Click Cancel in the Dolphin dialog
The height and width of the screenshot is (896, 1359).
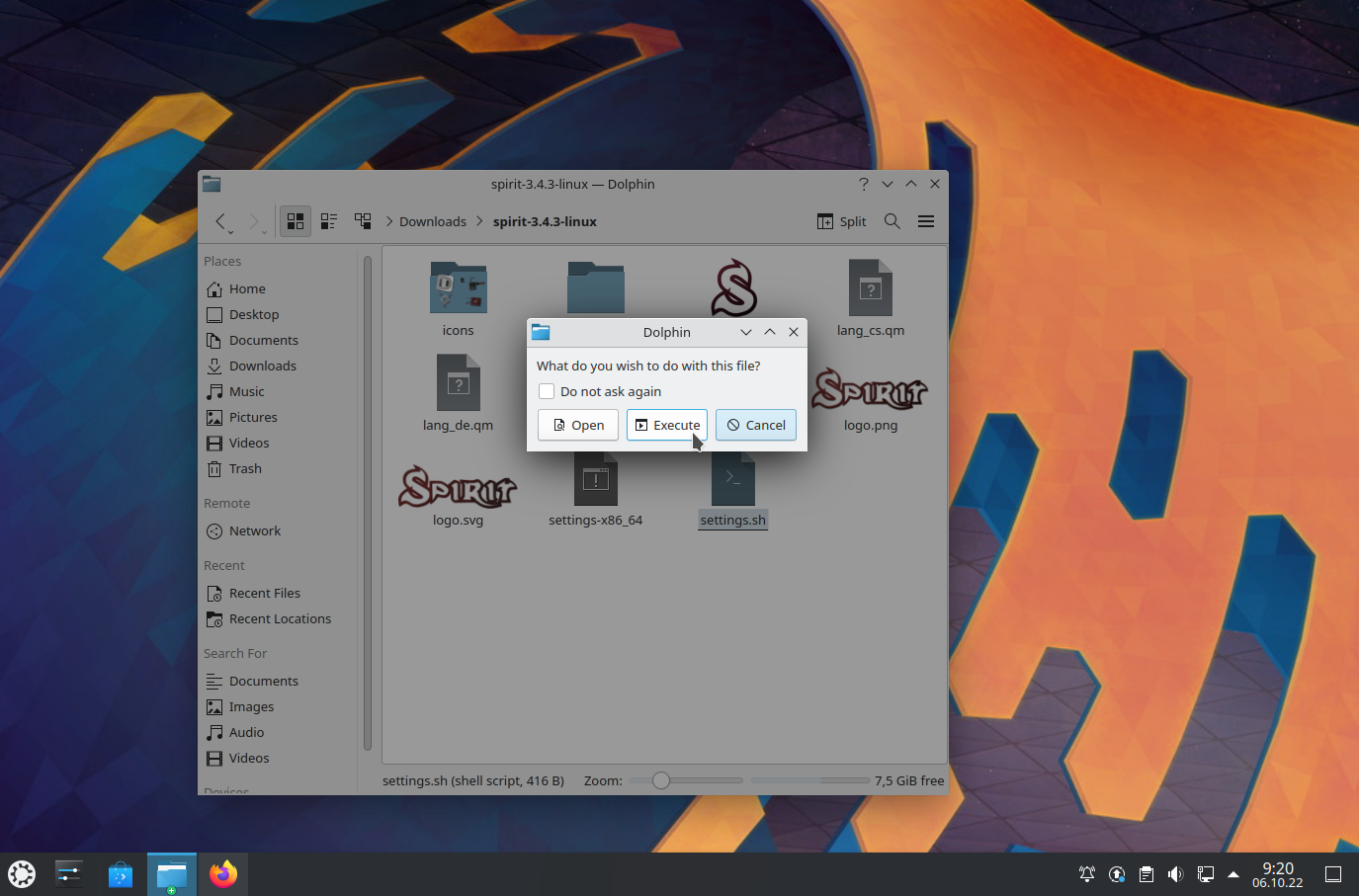756,425
